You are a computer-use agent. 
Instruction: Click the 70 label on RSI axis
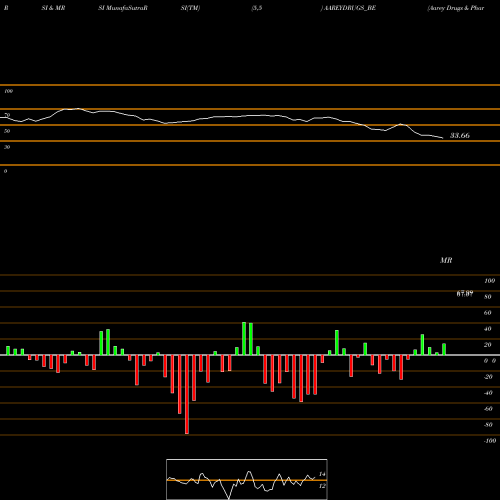pyautogui.click(x=7, y=115)
